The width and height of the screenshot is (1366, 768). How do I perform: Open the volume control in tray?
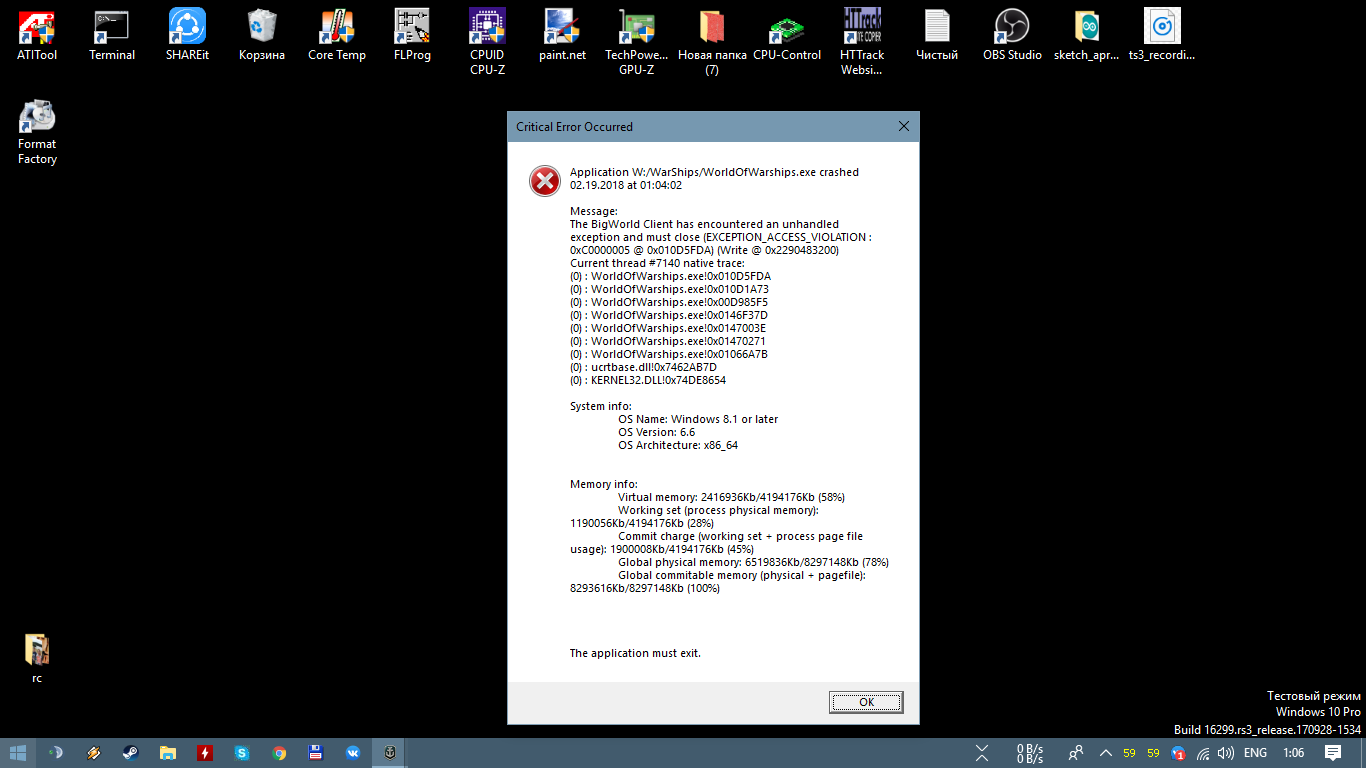click(x=1226, y=753)
